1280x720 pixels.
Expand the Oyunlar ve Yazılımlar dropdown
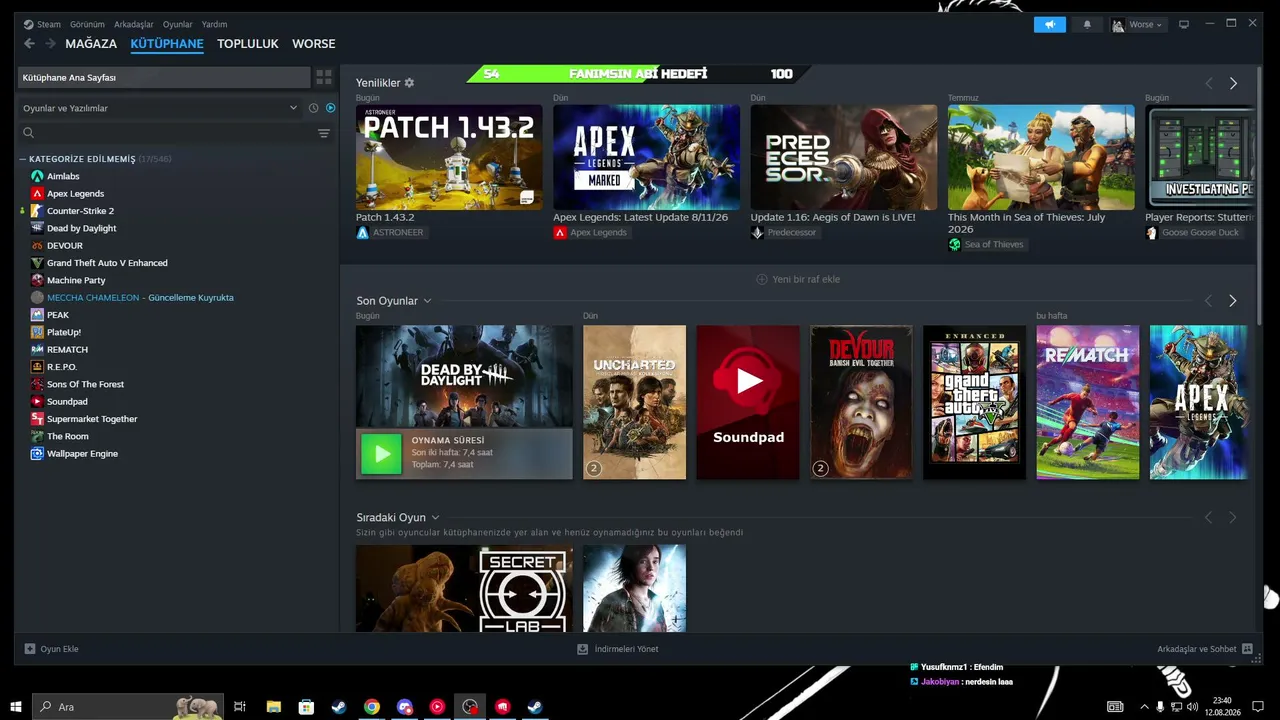point(160,108)
